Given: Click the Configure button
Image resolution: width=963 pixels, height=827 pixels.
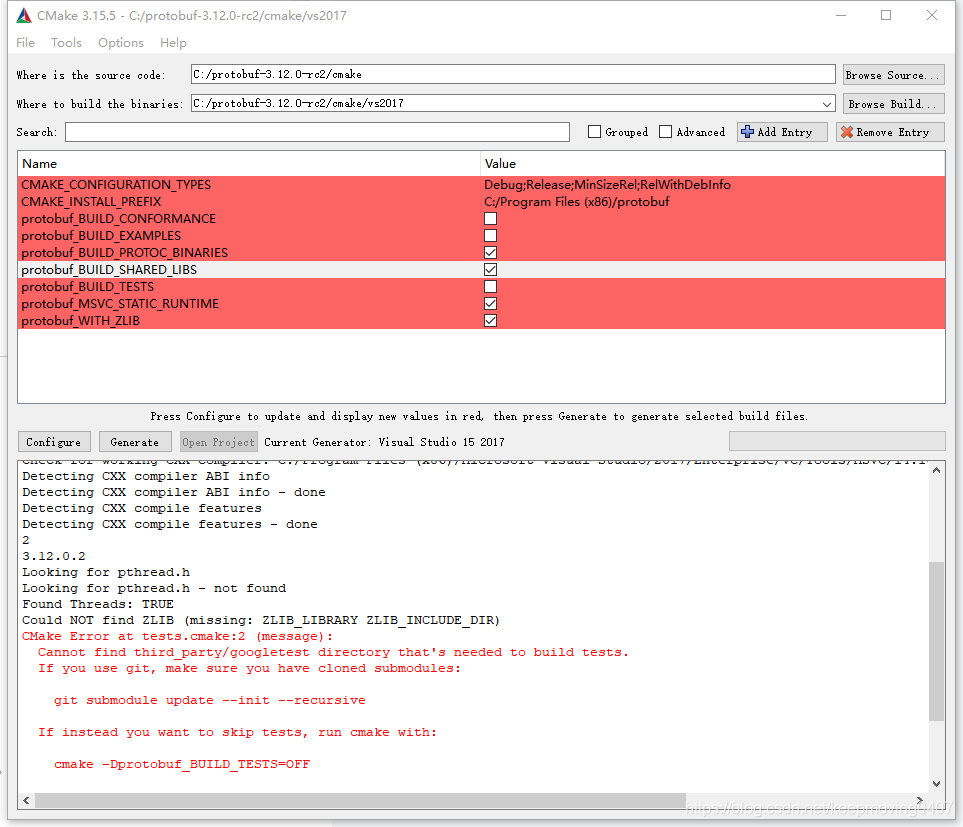Looking at the screenshot, I should [53, 442].
